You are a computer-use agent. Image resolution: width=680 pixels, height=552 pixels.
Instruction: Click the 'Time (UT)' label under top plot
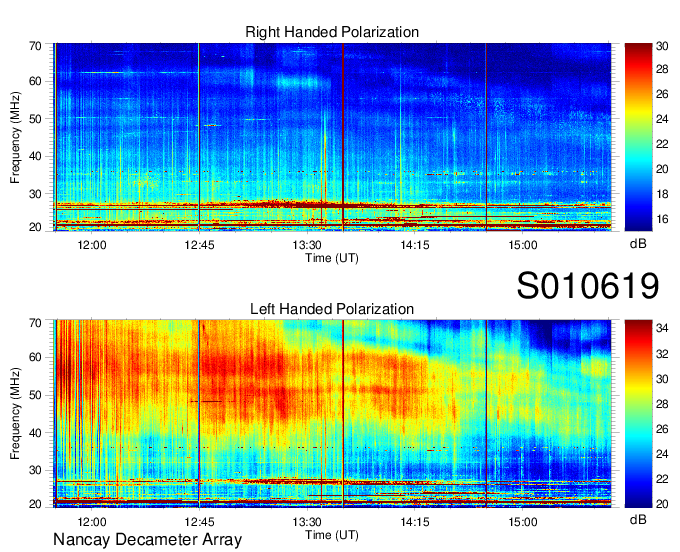pyautogui.click(x=332, y=258)
